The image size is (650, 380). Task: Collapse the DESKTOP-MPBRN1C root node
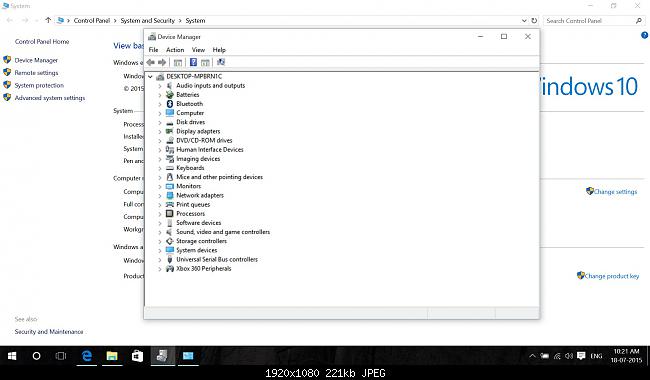click(x=150, y=77)
